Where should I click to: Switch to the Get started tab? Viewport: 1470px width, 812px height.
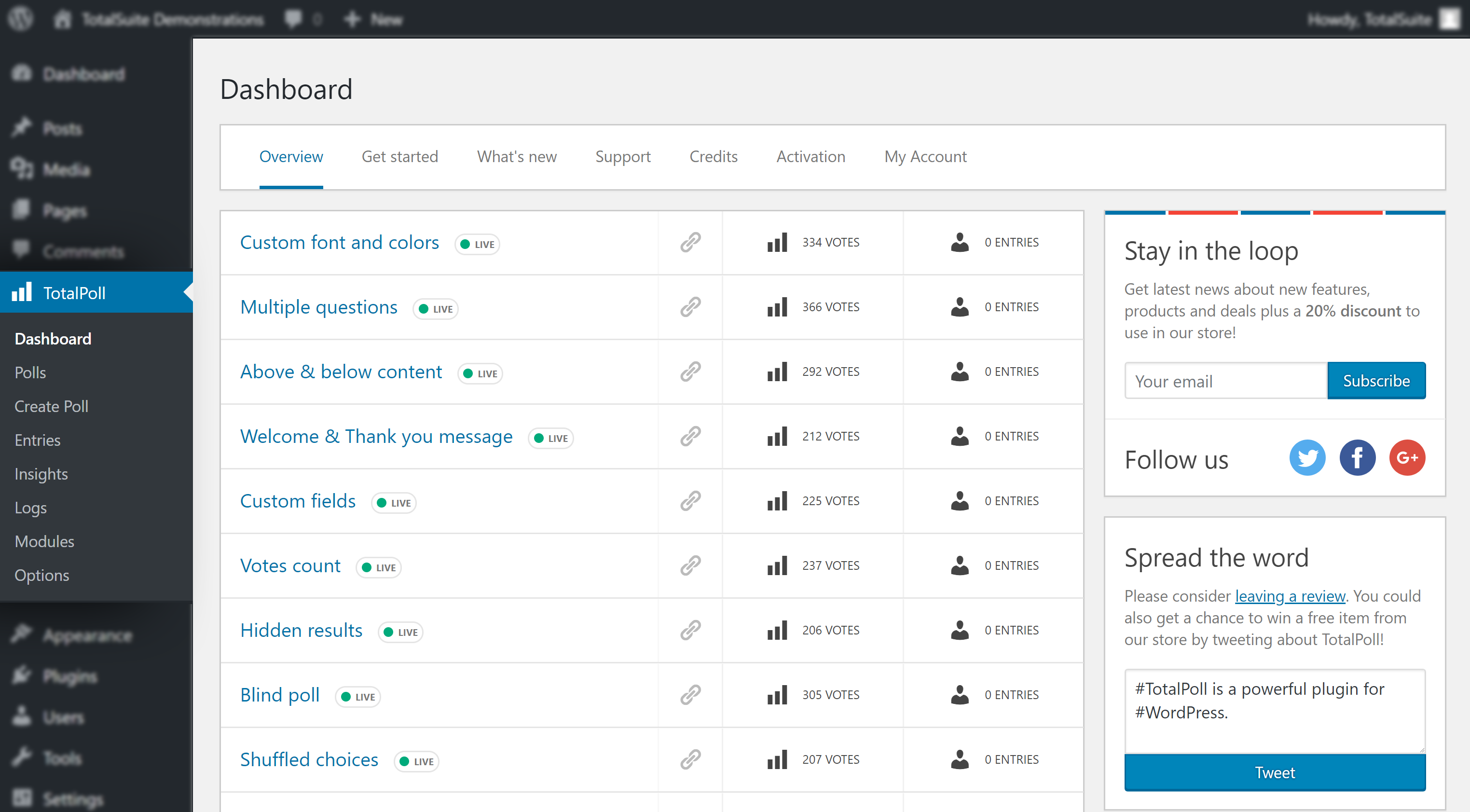click(x=399, y=157)
